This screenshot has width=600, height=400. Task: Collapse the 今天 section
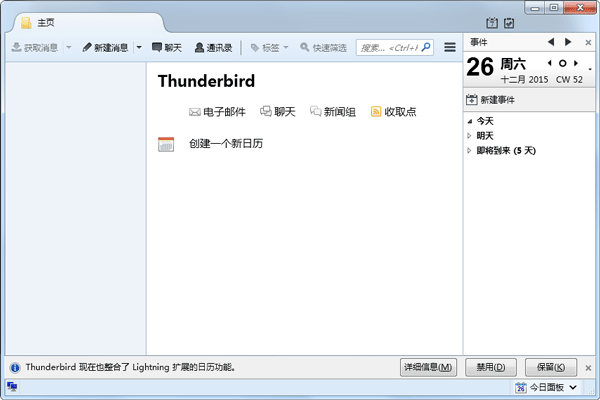470,121
